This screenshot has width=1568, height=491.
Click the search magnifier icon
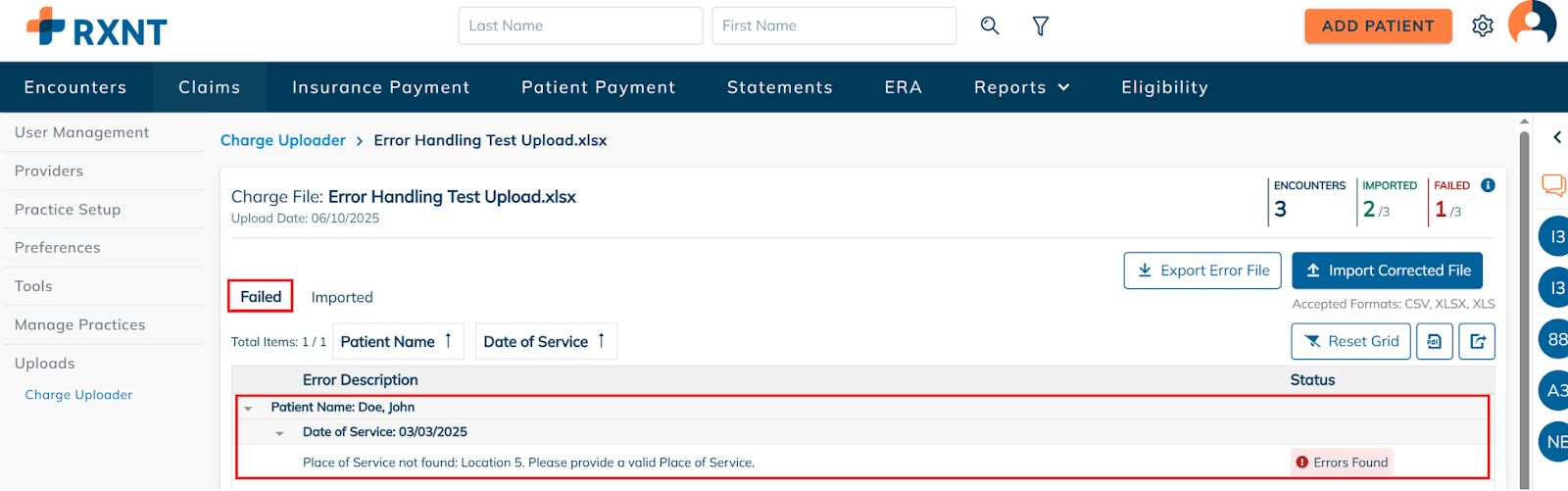tap(990, 25)
